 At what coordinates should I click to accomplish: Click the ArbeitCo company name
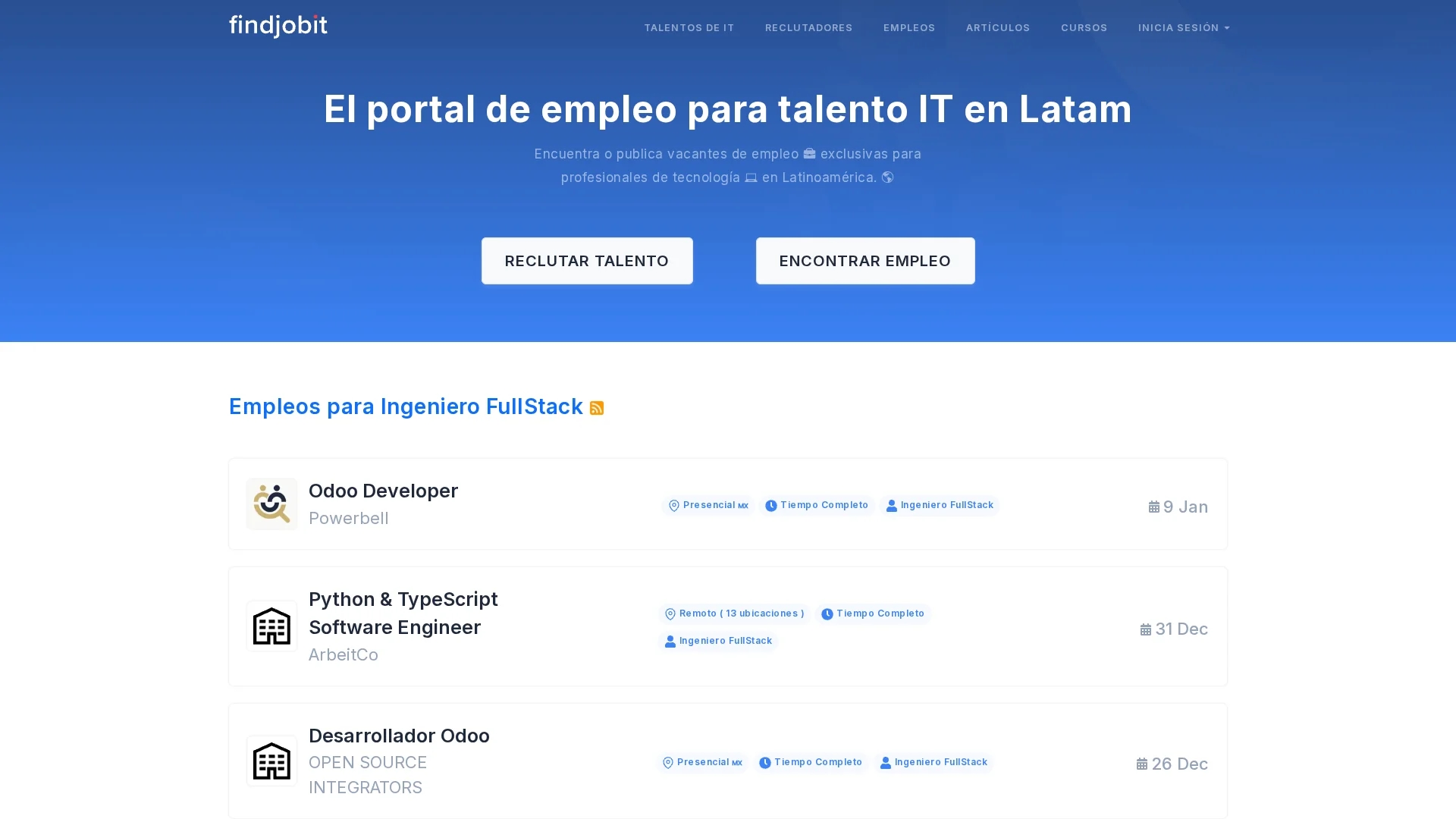coord(343,654)
